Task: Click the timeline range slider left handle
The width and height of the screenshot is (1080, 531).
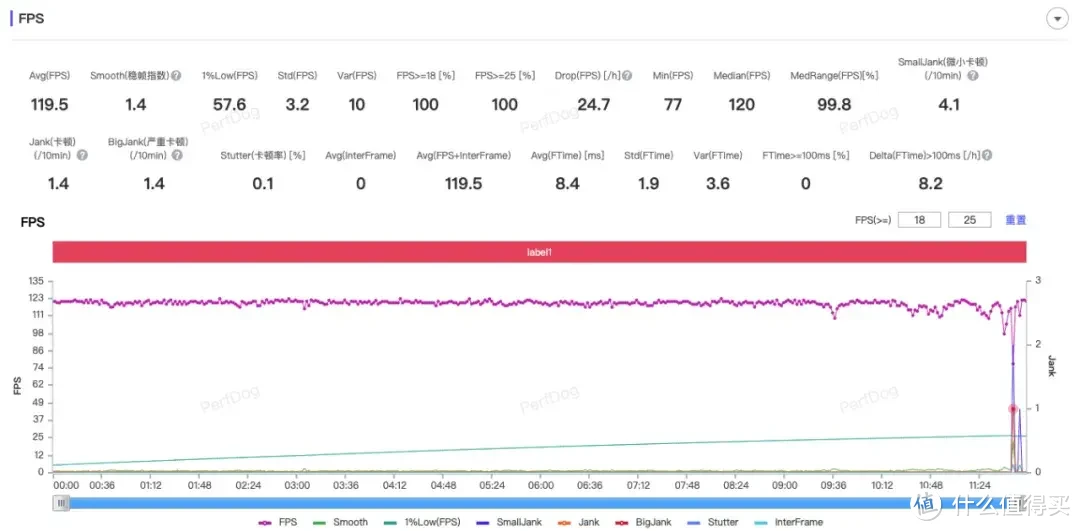Action: click(x=62, y=503)
